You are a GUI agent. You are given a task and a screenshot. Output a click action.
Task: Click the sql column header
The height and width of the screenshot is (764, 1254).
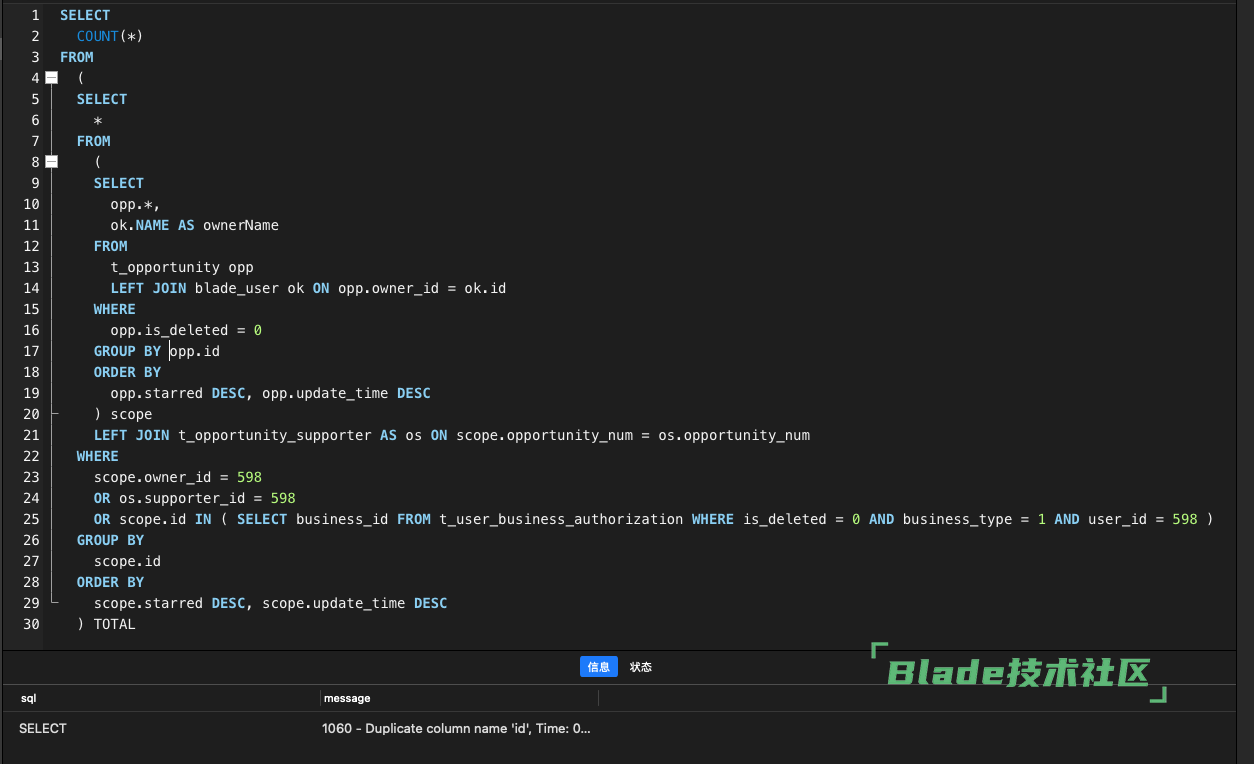click(x=28, y=698)
